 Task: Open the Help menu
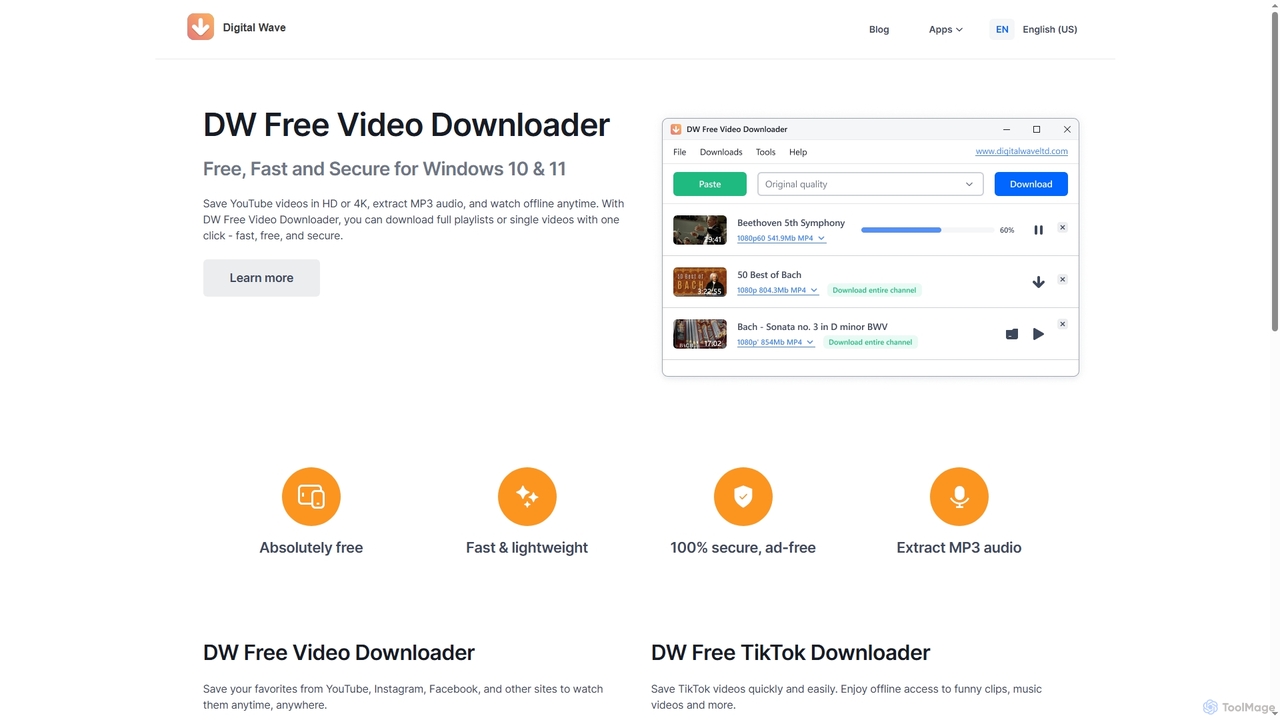[x=798, y=152]
